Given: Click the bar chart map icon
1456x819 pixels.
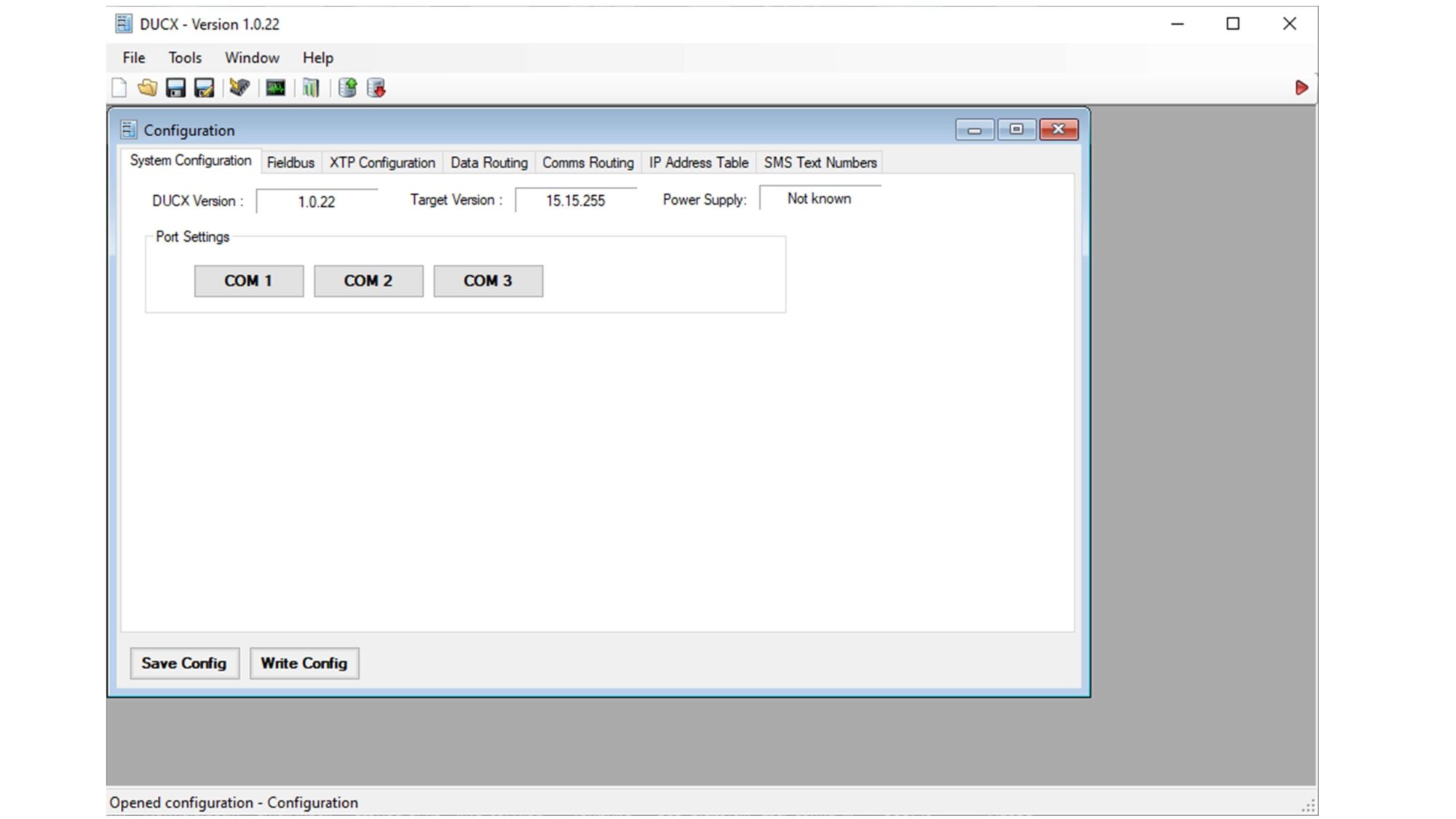Looking at the screenshot, I should pos(311,88).
